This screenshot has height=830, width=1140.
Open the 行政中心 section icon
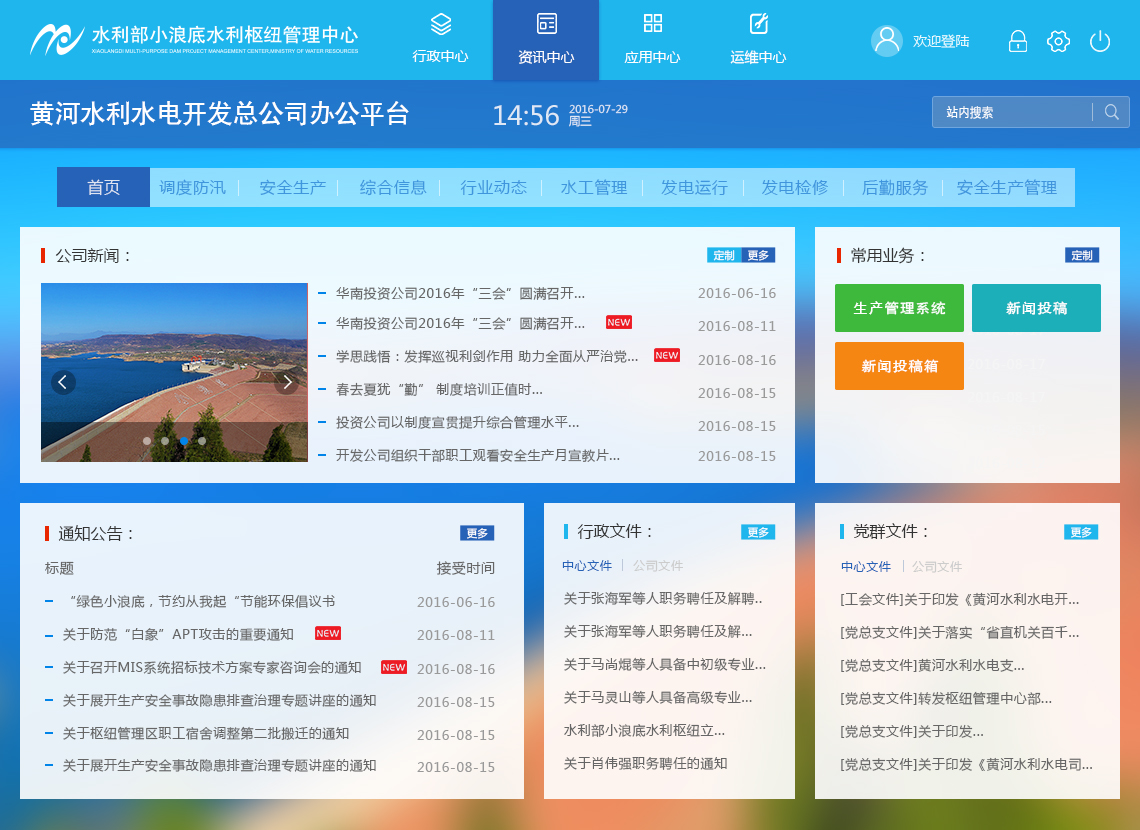pos(442,25)
